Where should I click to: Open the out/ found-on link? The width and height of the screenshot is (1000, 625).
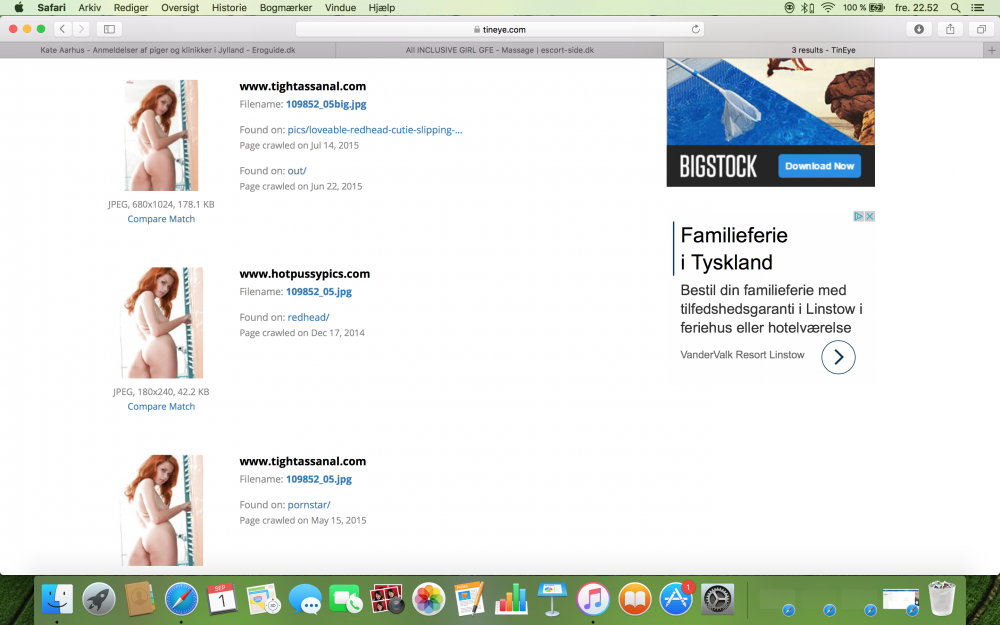pos(297,170)
